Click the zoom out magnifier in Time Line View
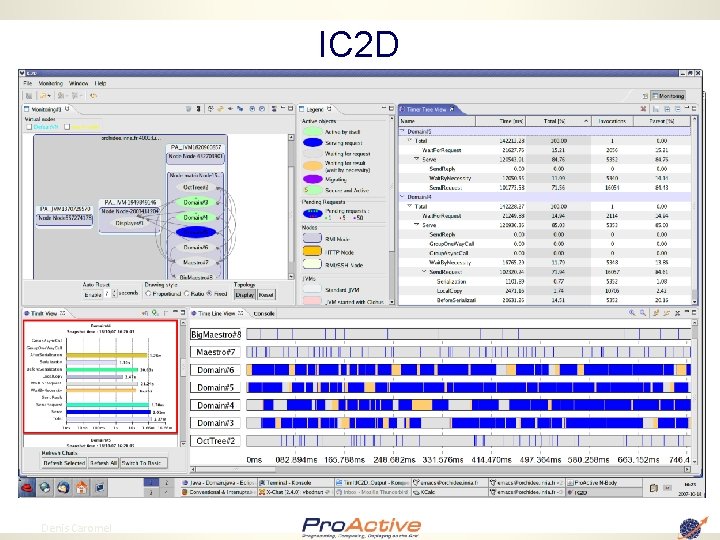Screen dimensions: 720x540 click(x=643, y=313)
